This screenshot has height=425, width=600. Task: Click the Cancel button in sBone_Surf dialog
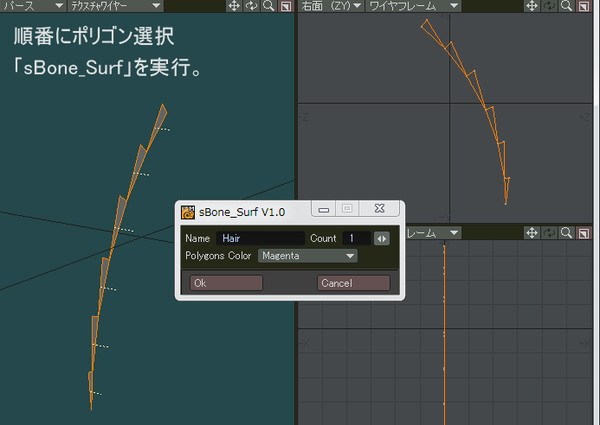coord(354,283)
